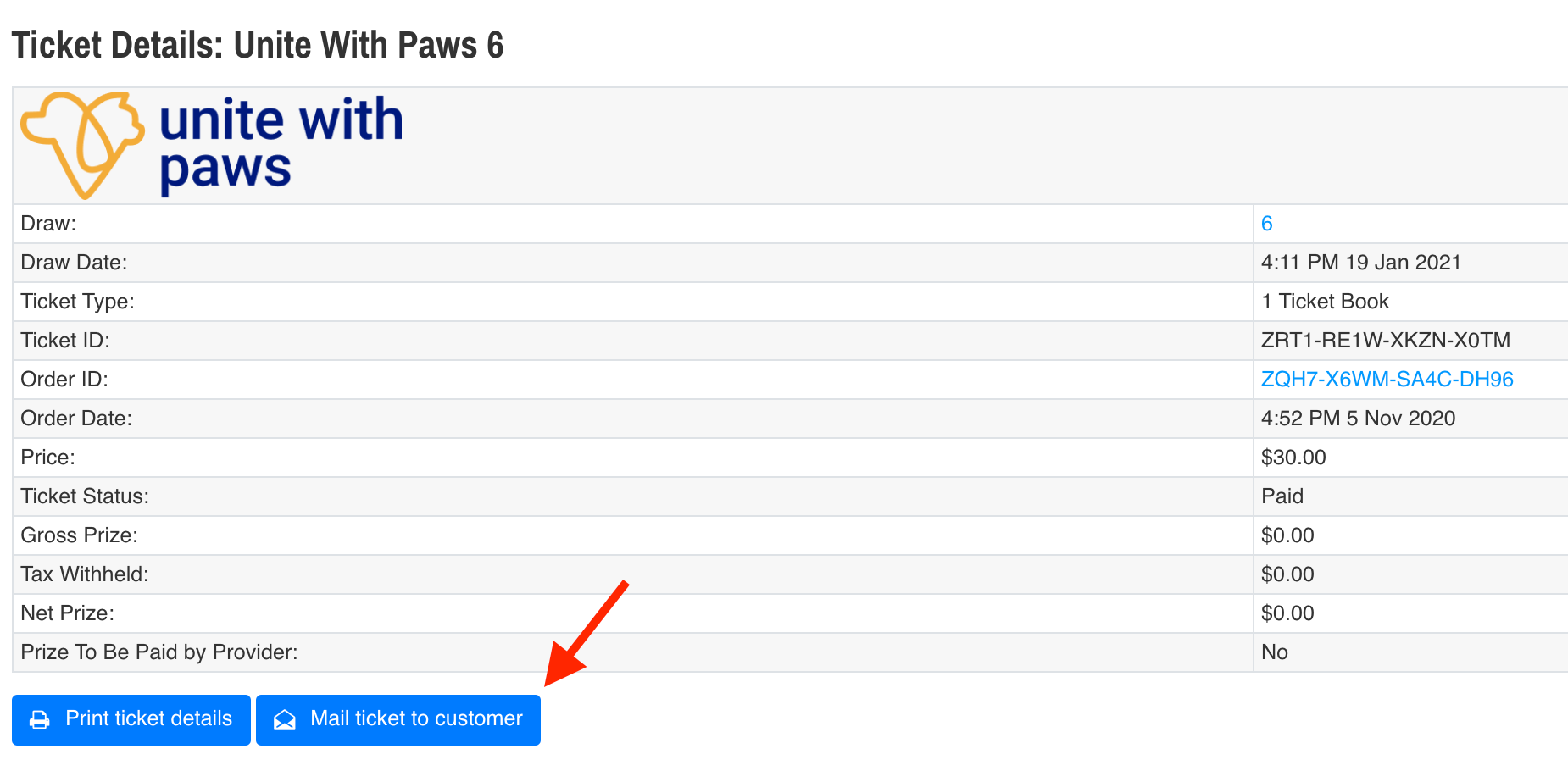Click the envelope icon on Mail button
The height and width of the screenshot is (771, 1568).
click(285, 720)
